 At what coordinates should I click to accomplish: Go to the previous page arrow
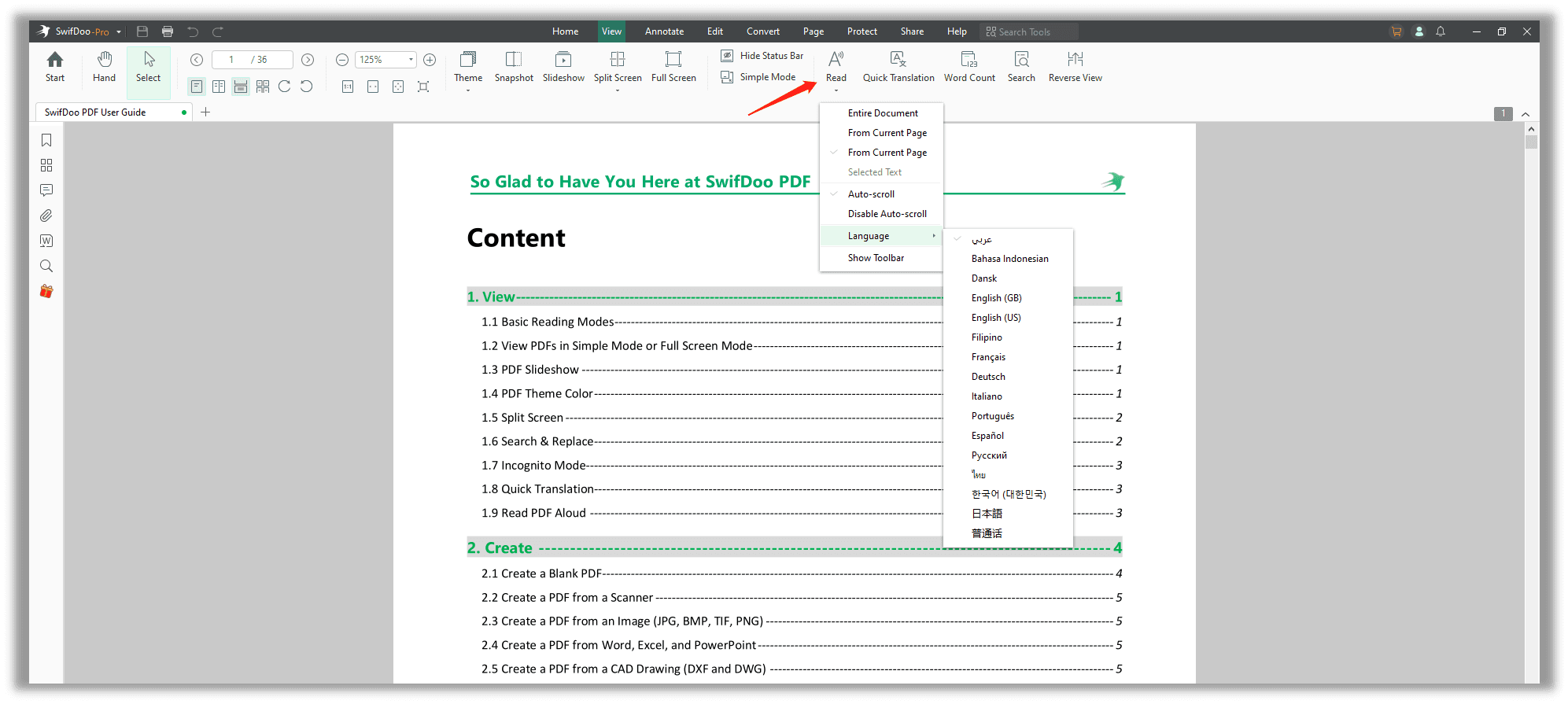pos(197,60)
